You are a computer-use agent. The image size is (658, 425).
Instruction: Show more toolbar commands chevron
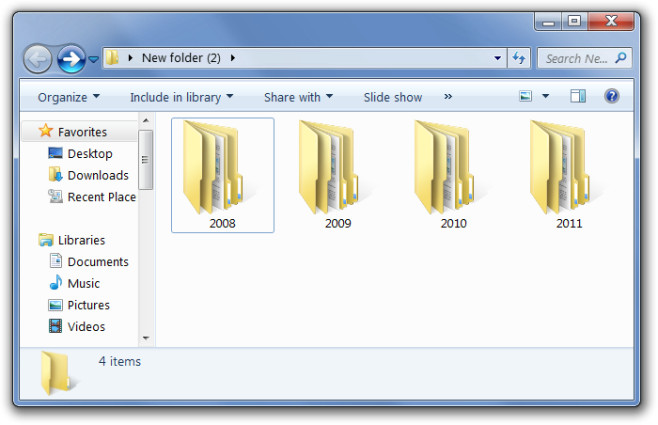(448, 97)
